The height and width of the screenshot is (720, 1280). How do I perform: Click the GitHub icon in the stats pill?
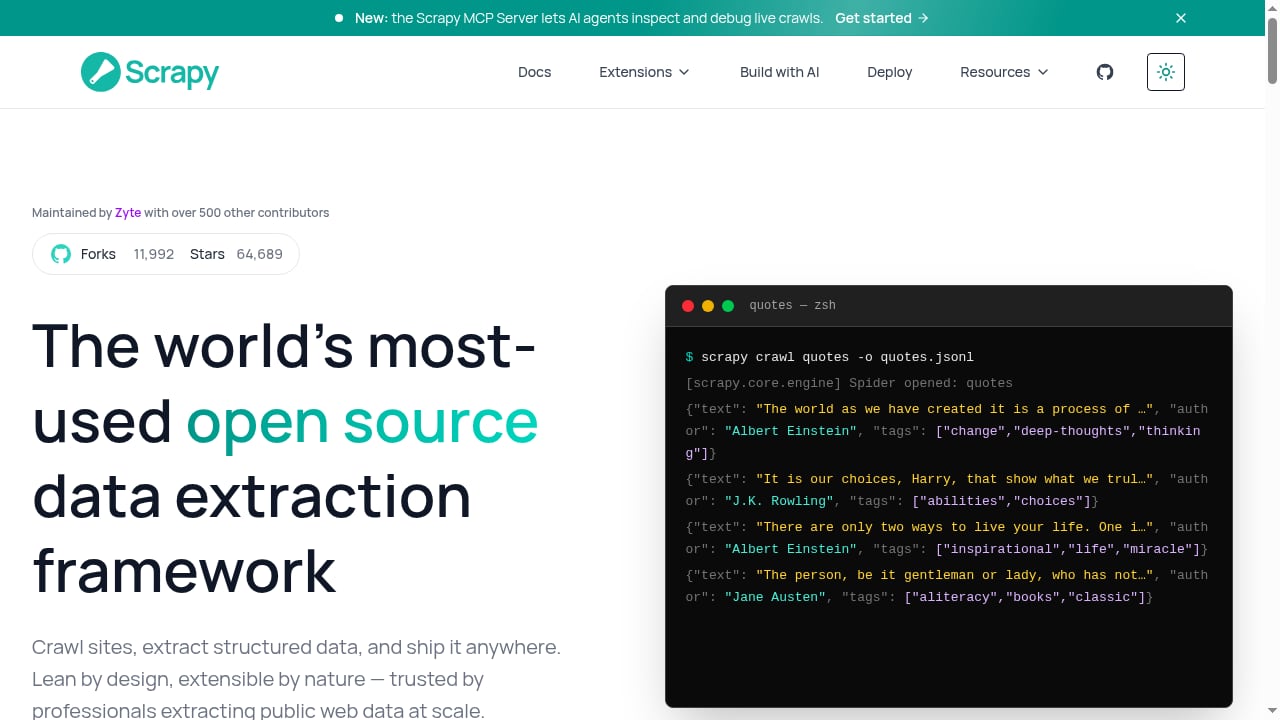click(x=61, y=254)
